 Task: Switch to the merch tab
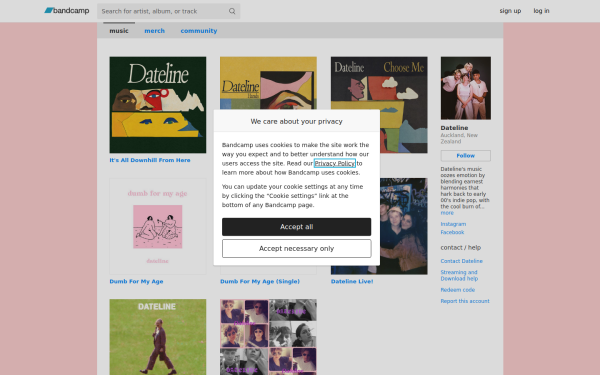(155, 31)
